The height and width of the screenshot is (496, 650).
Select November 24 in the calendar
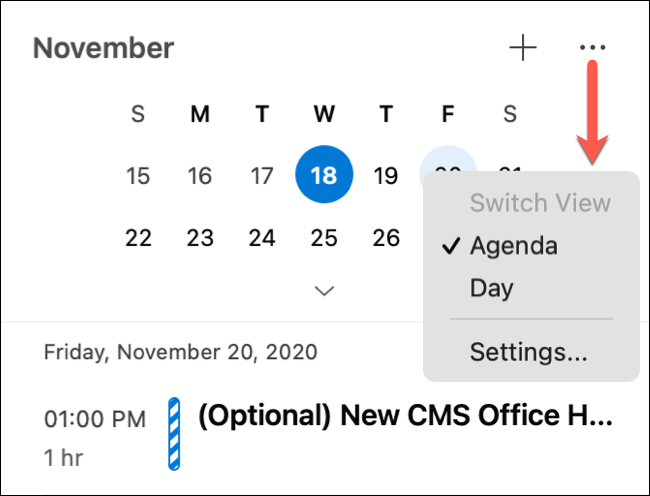[262, 238]
